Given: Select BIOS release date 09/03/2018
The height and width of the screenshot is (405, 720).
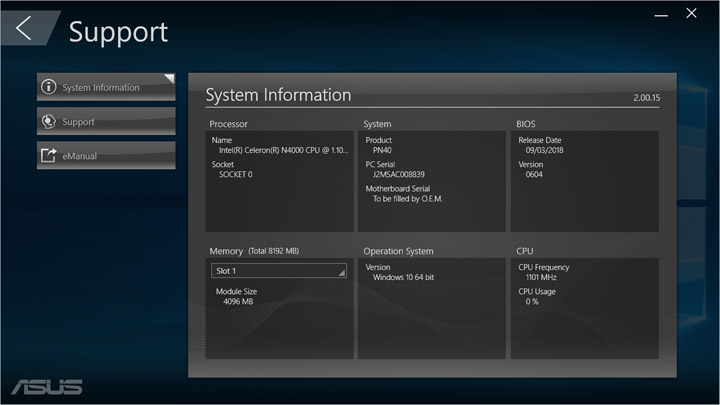Looking at the screenshot, I should click(545, 150).
